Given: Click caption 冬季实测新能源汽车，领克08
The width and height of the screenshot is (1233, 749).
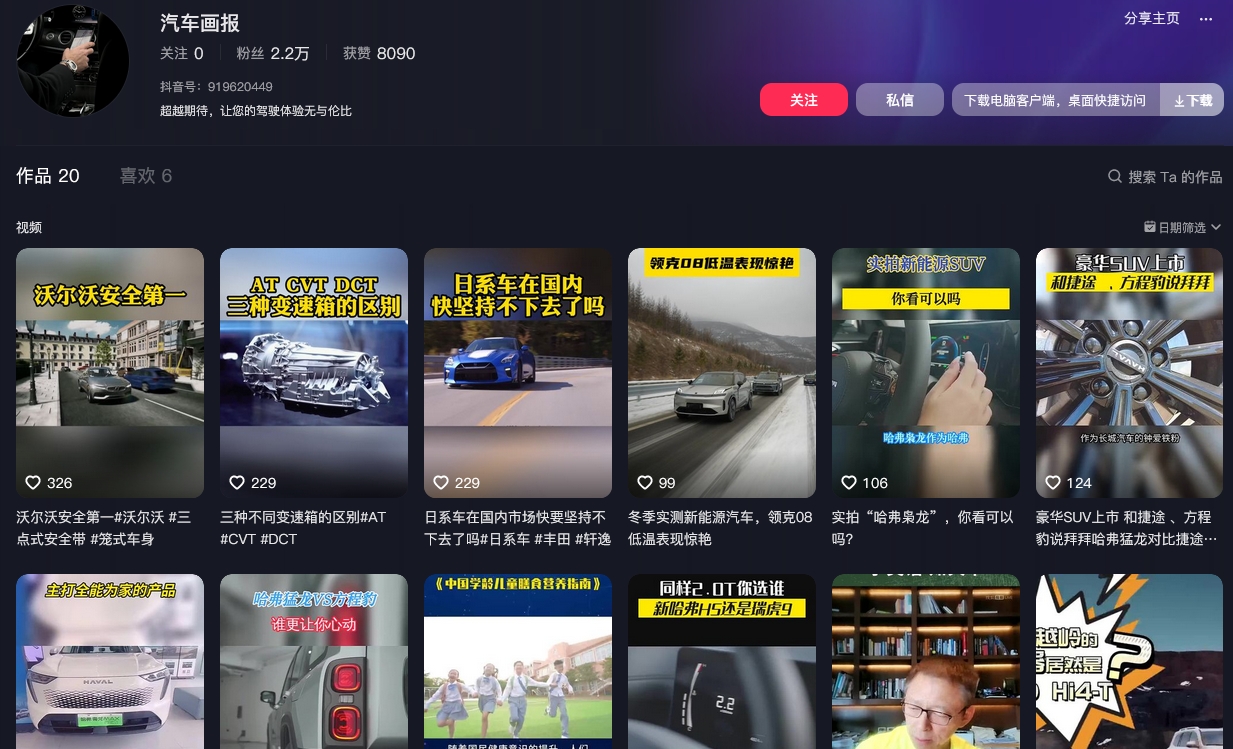Looking at the screenshot, I should [720, 528].
